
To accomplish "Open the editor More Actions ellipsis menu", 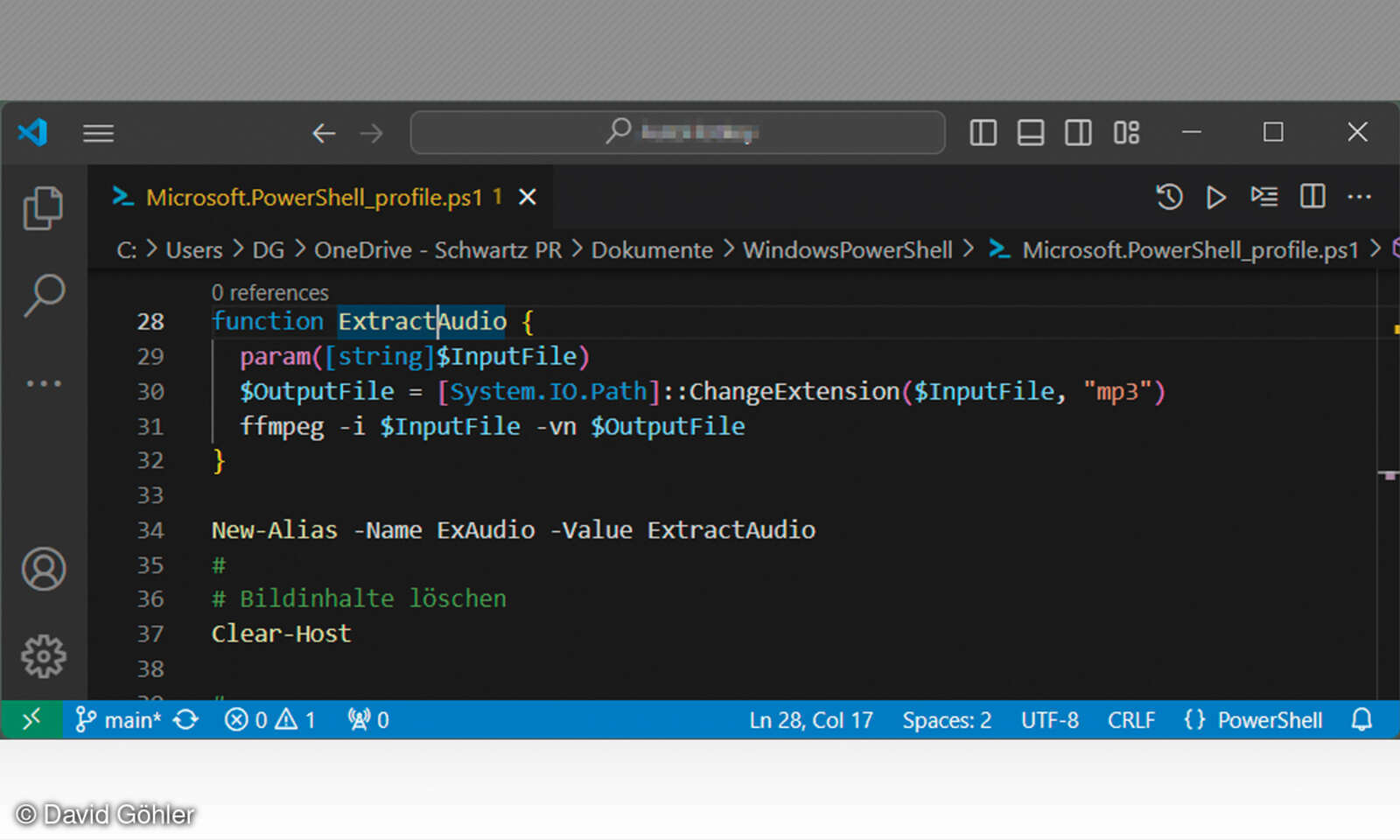I will [1359, 198].
